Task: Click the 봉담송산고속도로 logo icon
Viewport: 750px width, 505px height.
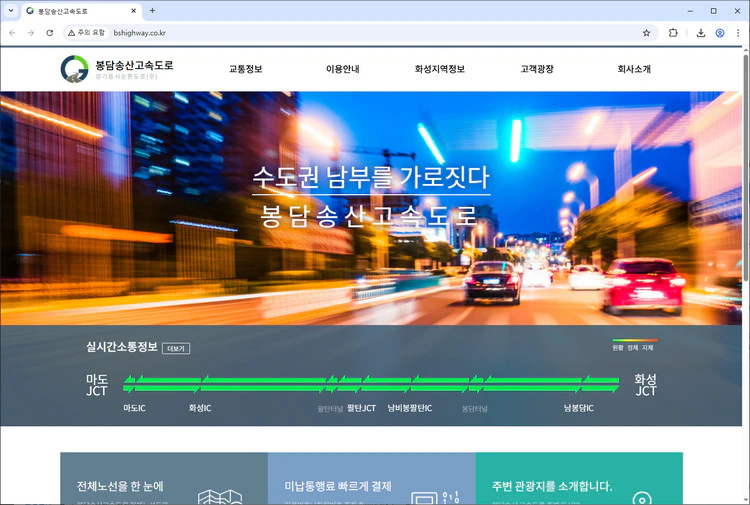Action: [x=73, y=69]
